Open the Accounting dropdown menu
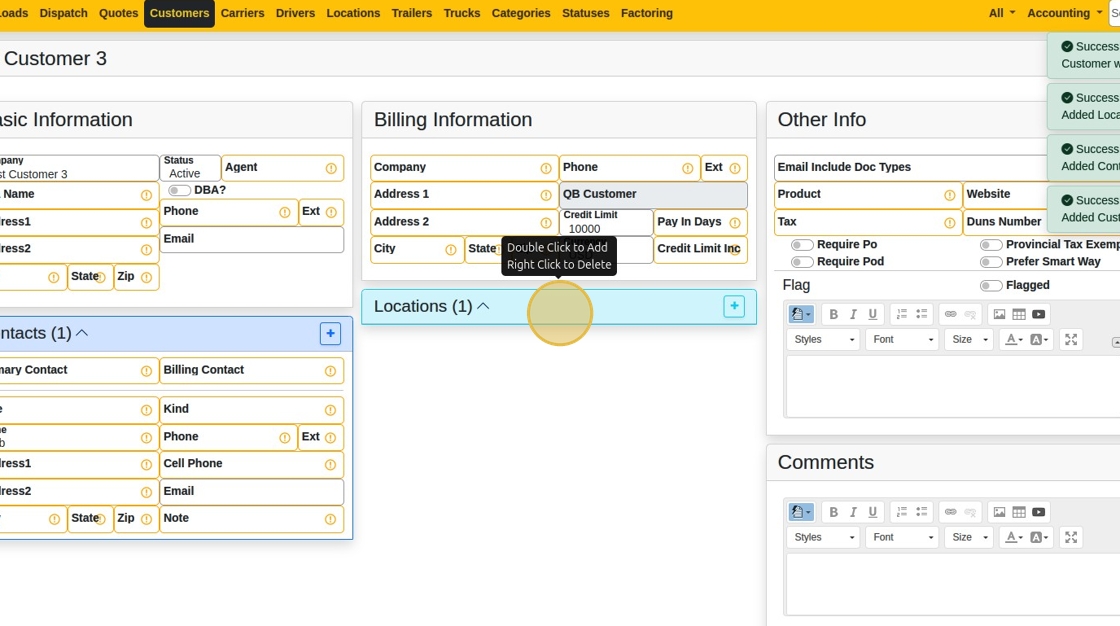The height and width of the screenshot is (626, 1120). [1064, 13]
